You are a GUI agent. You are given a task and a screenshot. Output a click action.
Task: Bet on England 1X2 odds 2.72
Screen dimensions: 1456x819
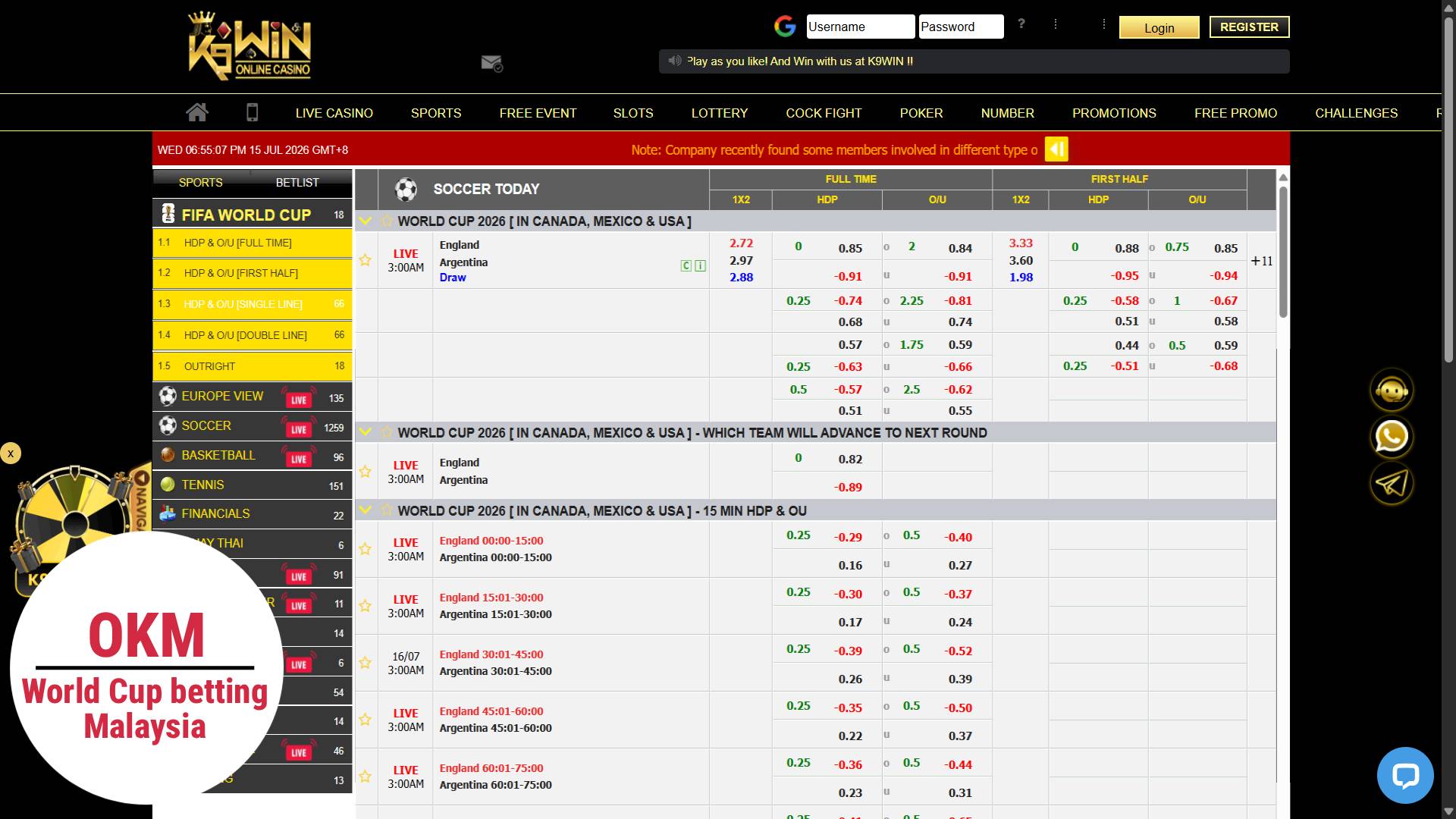coord(741,243)
